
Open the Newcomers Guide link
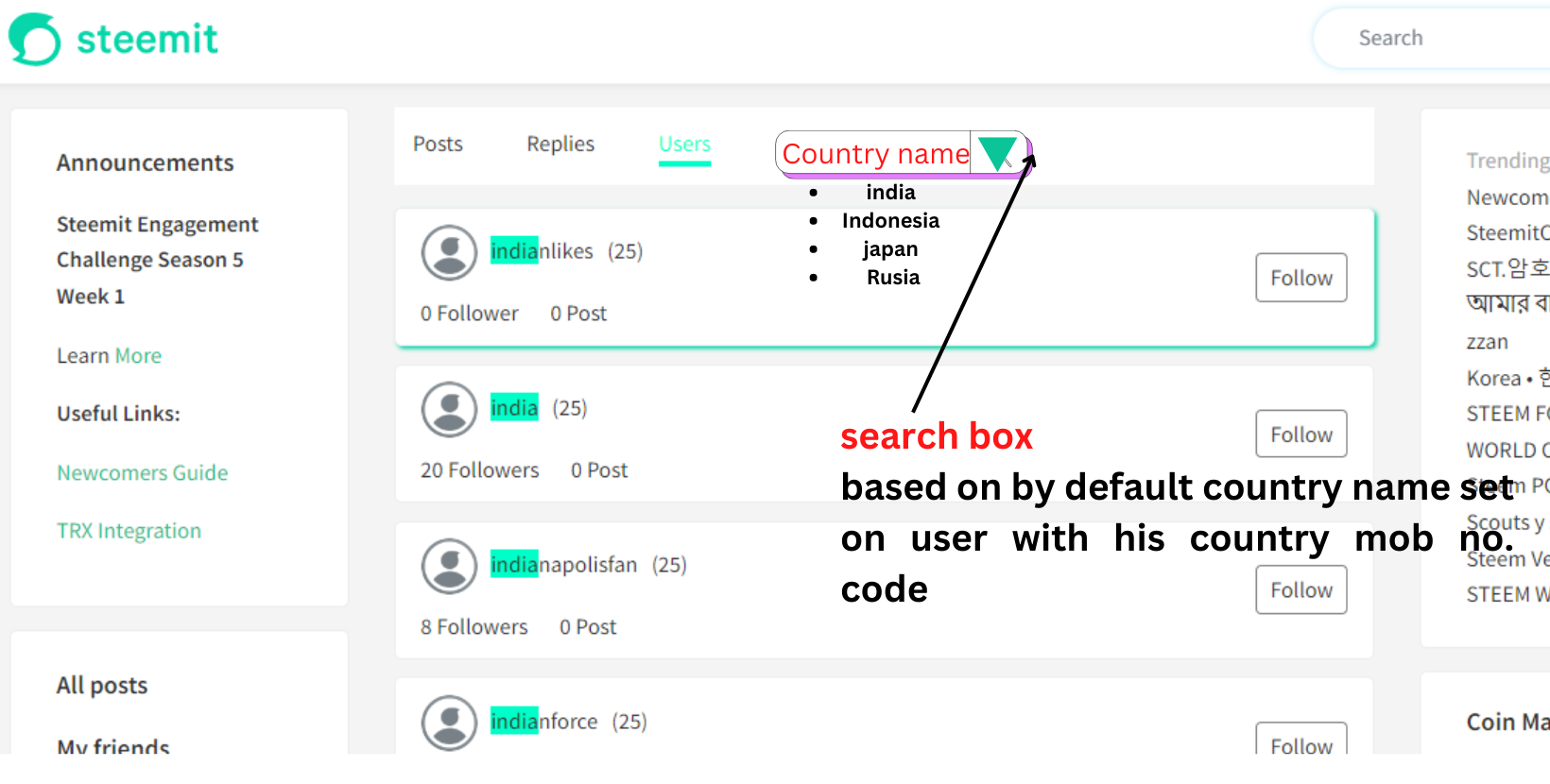pyautogui.click(x=143, y=473)
